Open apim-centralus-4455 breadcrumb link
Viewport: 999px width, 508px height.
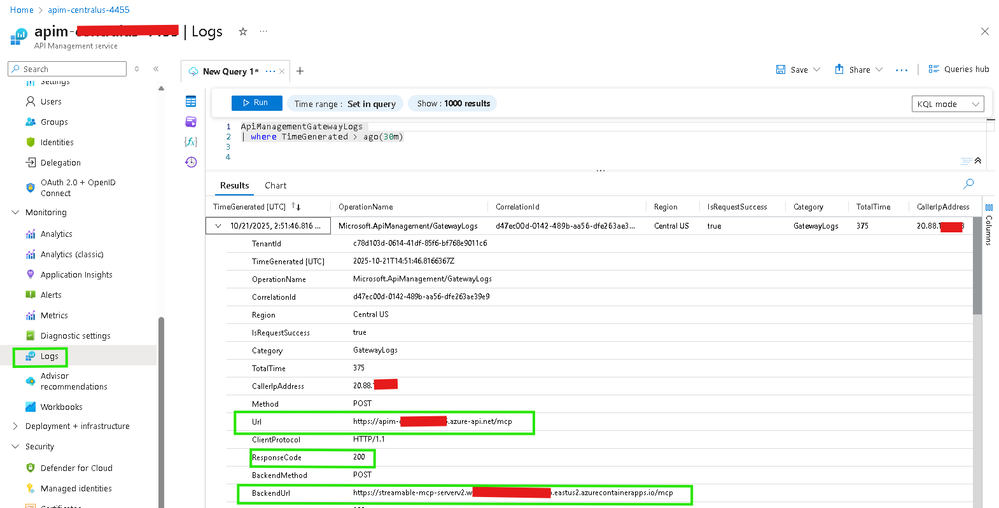89,10
